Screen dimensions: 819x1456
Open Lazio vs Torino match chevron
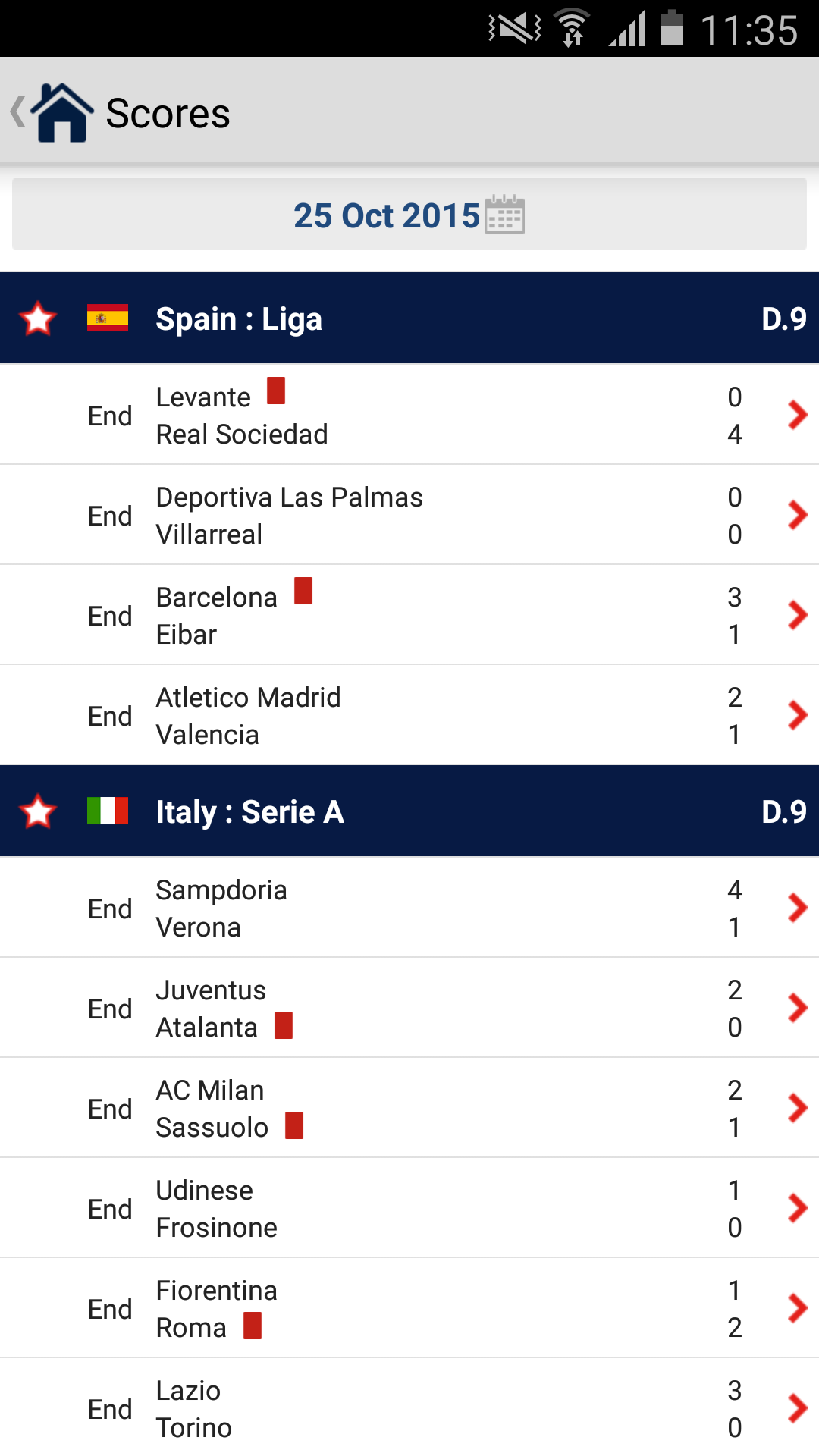click(797, 1408)
